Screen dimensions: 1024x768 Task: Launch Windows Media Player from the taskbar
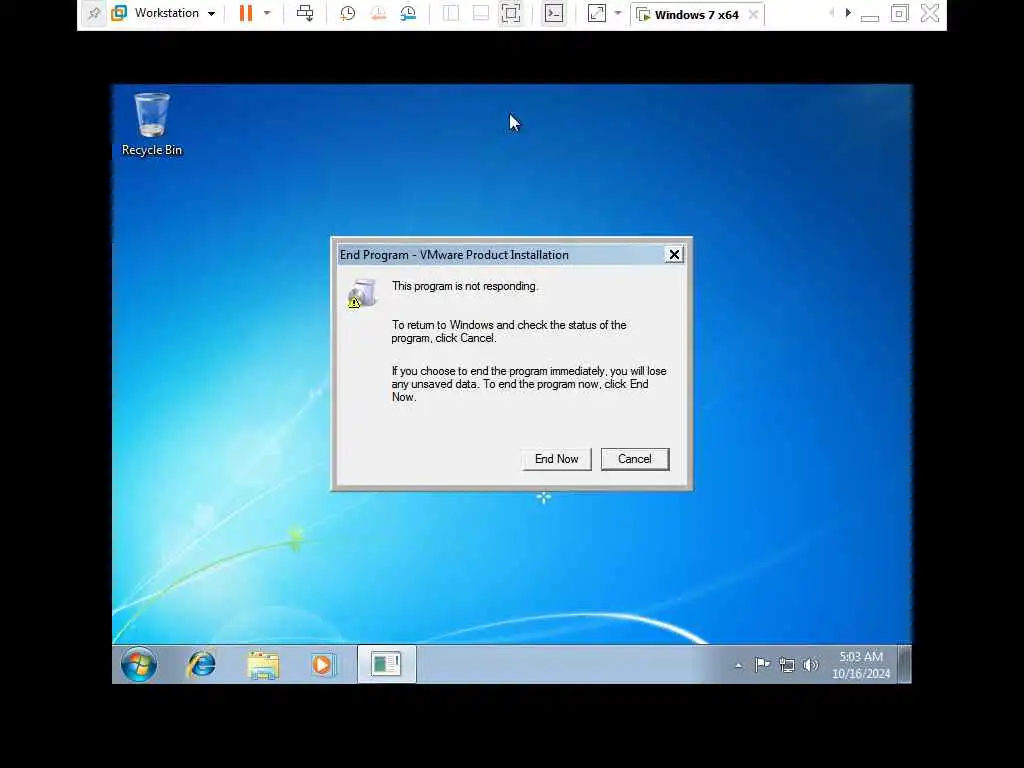(x=323, y=664)
